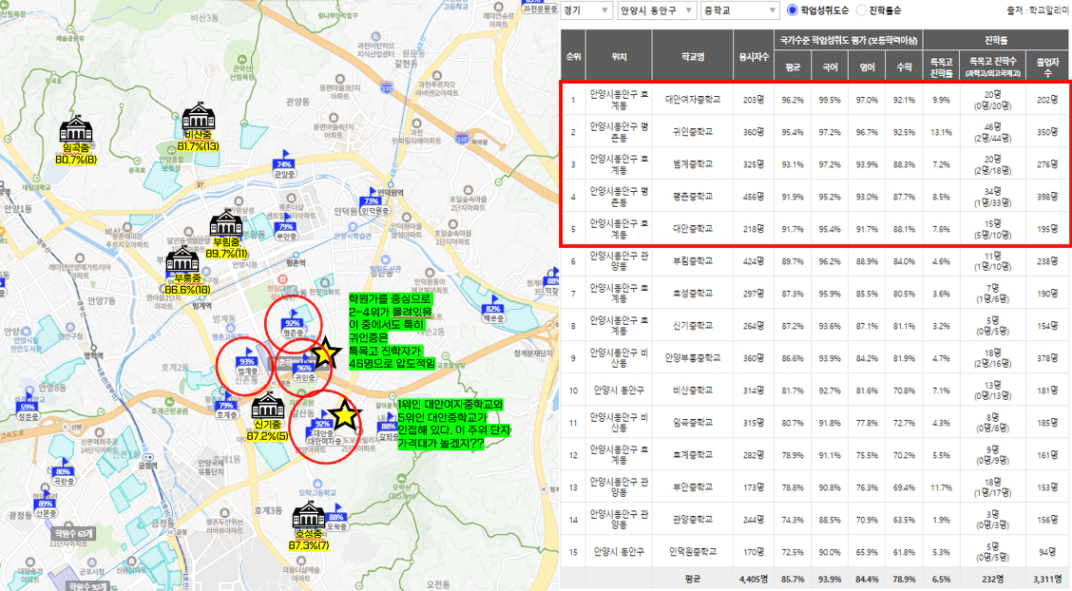This screenshot has height=591, width=1072.
Task: Select the 성문중 59% flag marker
Action: pos(28,408)
